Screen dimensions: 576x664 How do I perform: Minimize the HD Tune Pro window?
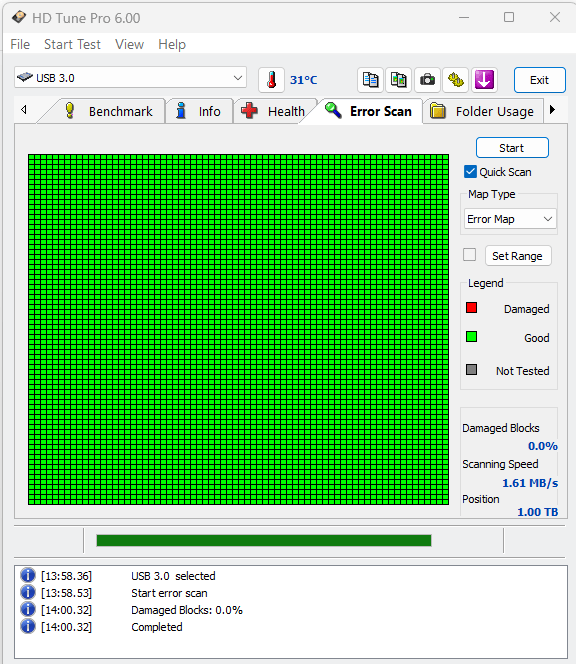[464, 17]
